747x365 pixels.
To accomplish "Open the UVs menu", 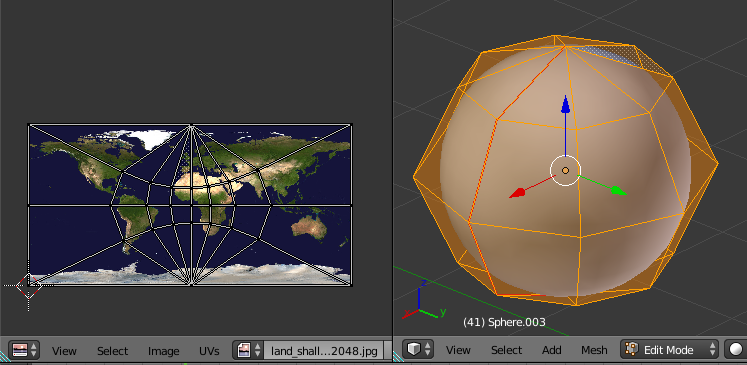I will click(209, 351).
